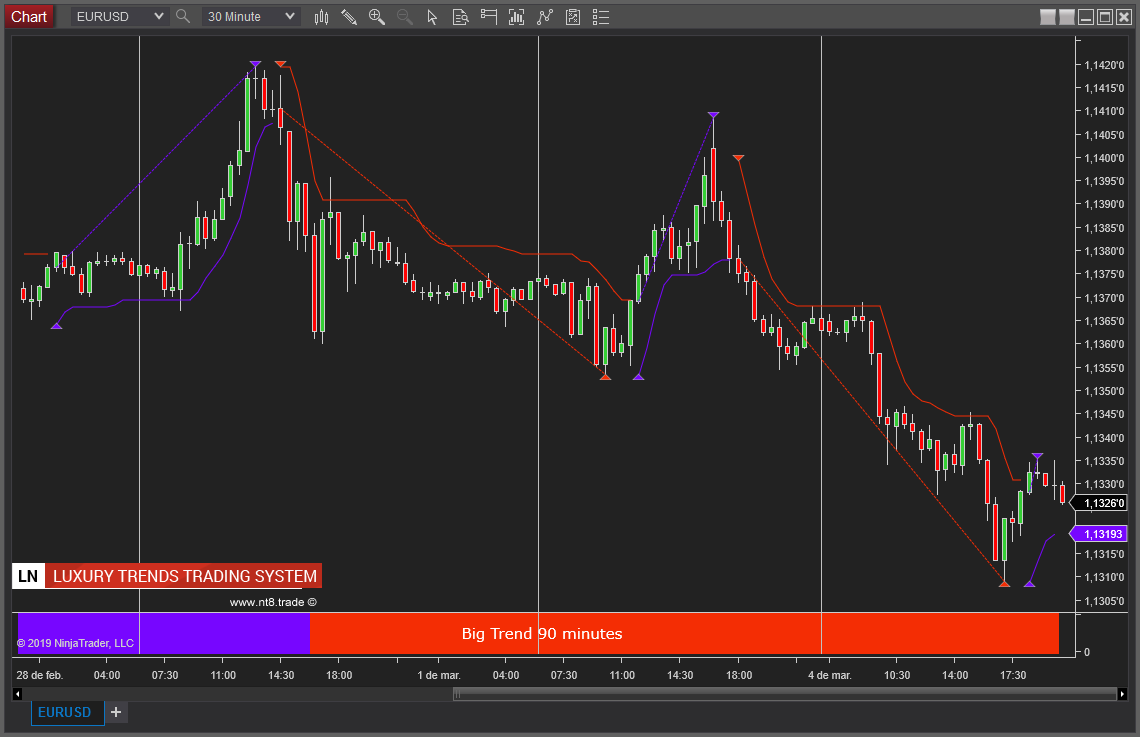Click the first grey link square button
The height and width of the screenshot is (737, 1140).
[x=1048, y=17]
